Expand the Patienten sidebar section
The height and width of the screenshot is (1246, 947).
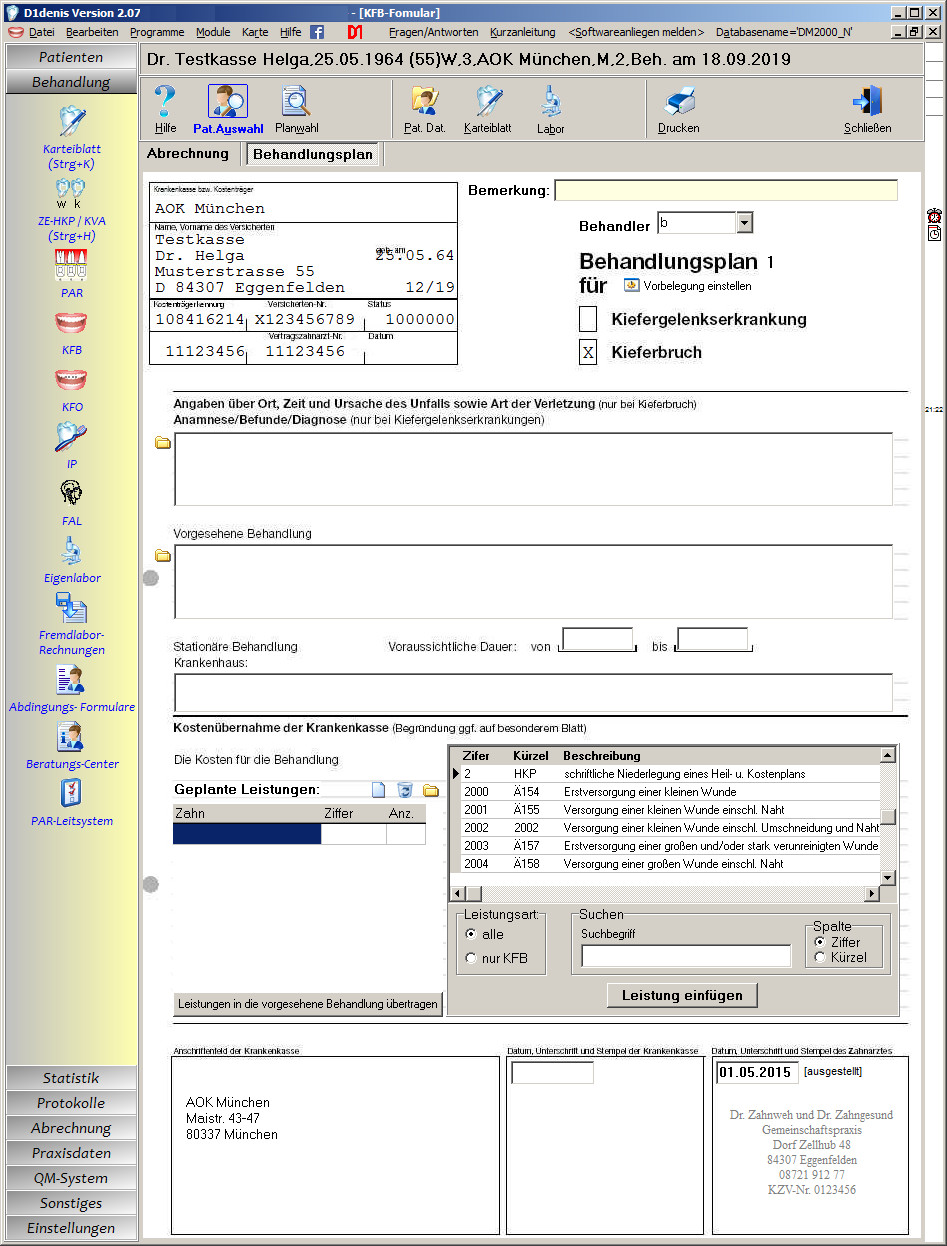pyautogui.click(x=72, y=57)
